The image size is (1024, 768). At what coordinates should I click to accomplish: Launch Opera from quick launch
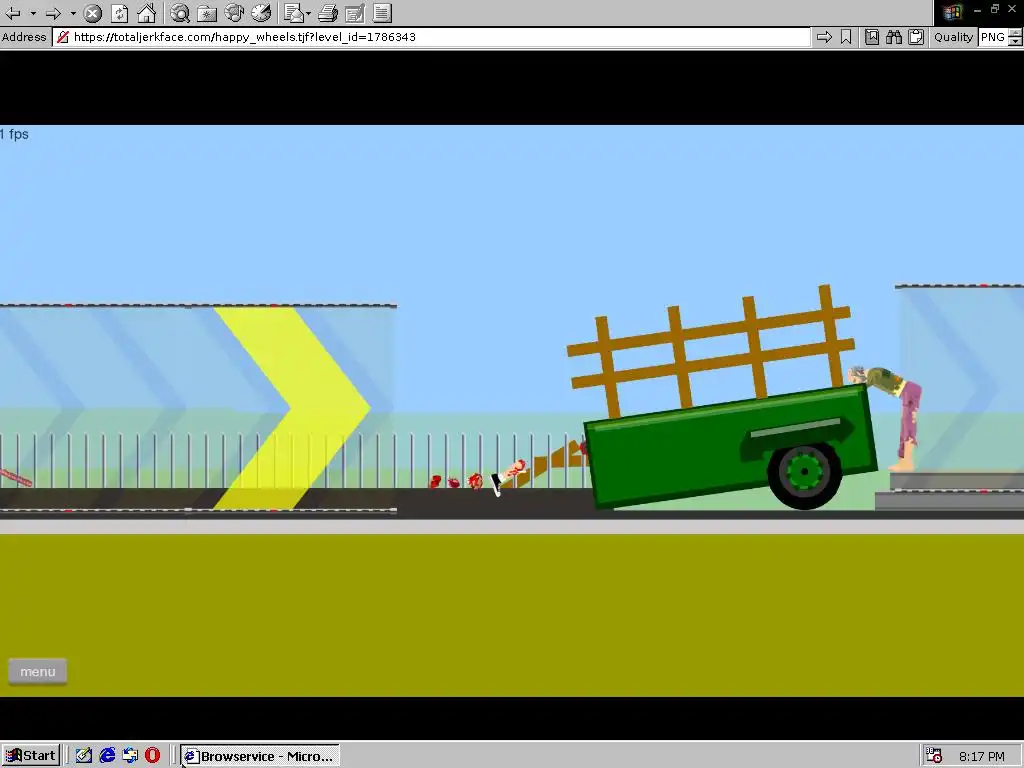(x=152, y=756)
